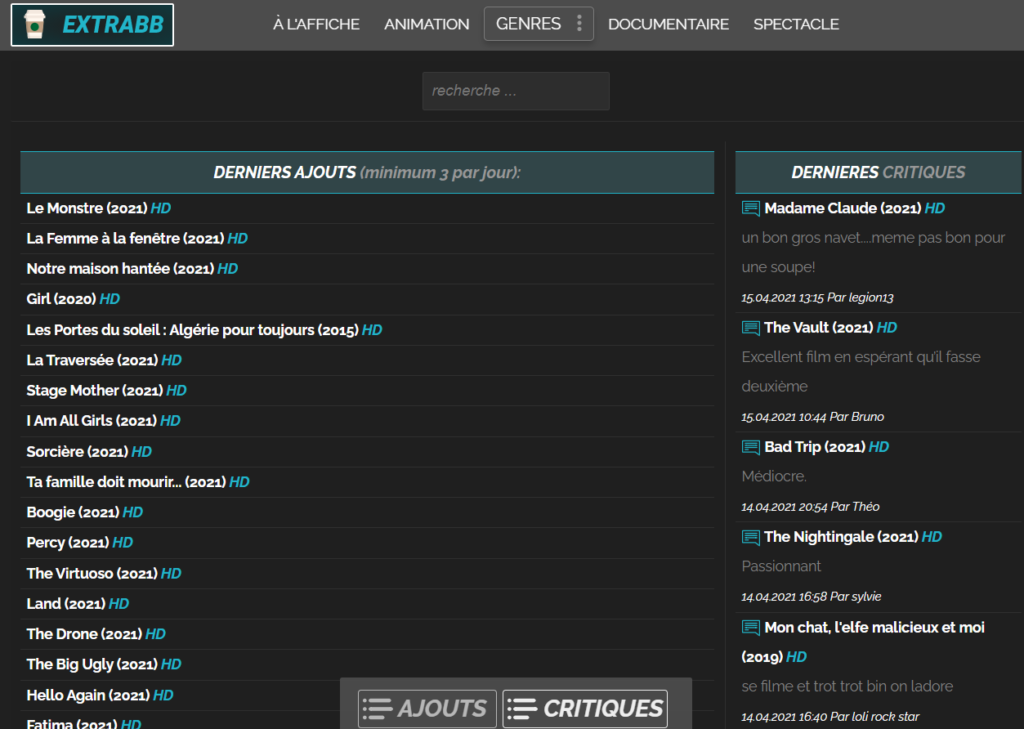1024x729 pixels.
Task: Click review text 'Excellent film en espérant'
Action: click(861, 372)
